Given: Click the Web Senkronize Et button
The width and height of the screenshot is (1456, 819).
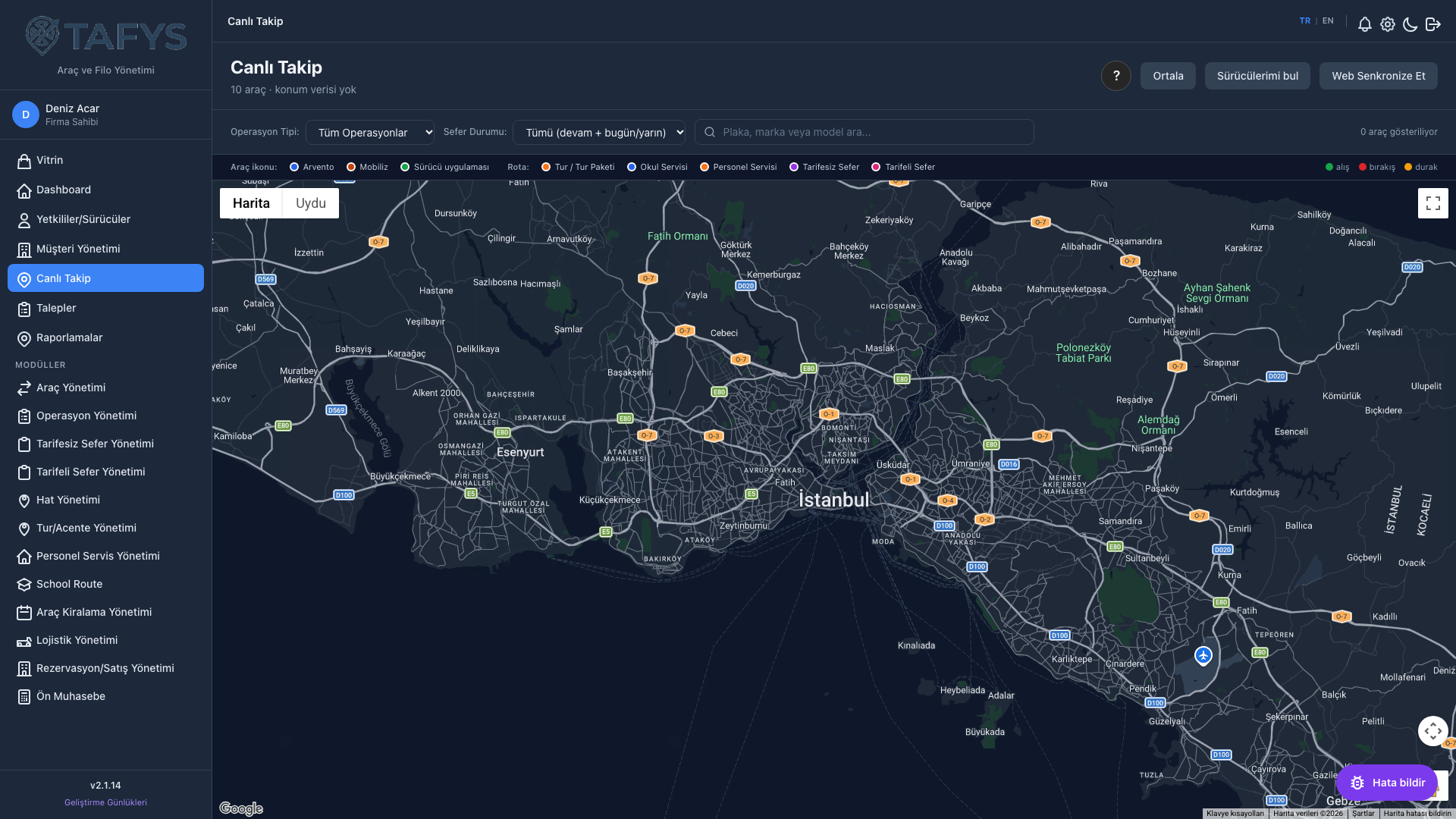Looking at the screenshot, I should (1379, 76).
